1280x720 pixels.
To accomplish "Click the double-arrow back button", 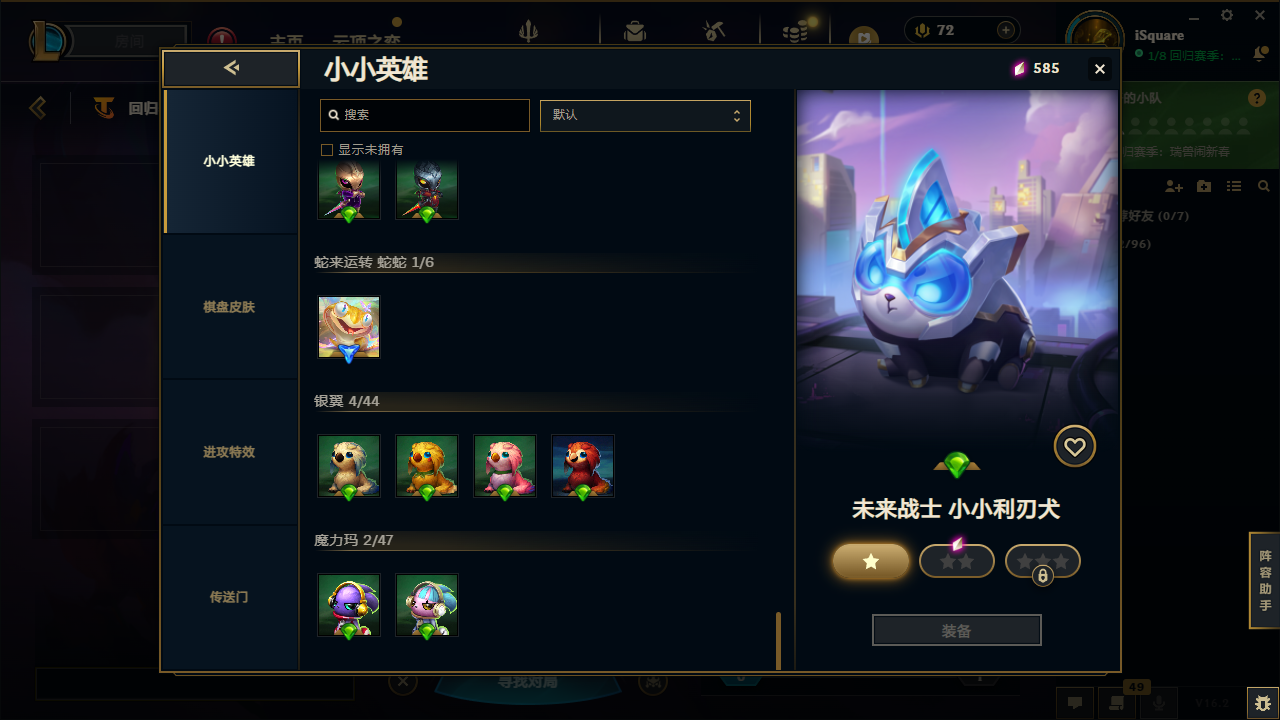I will pyautogui.click(x=231, y=68).
